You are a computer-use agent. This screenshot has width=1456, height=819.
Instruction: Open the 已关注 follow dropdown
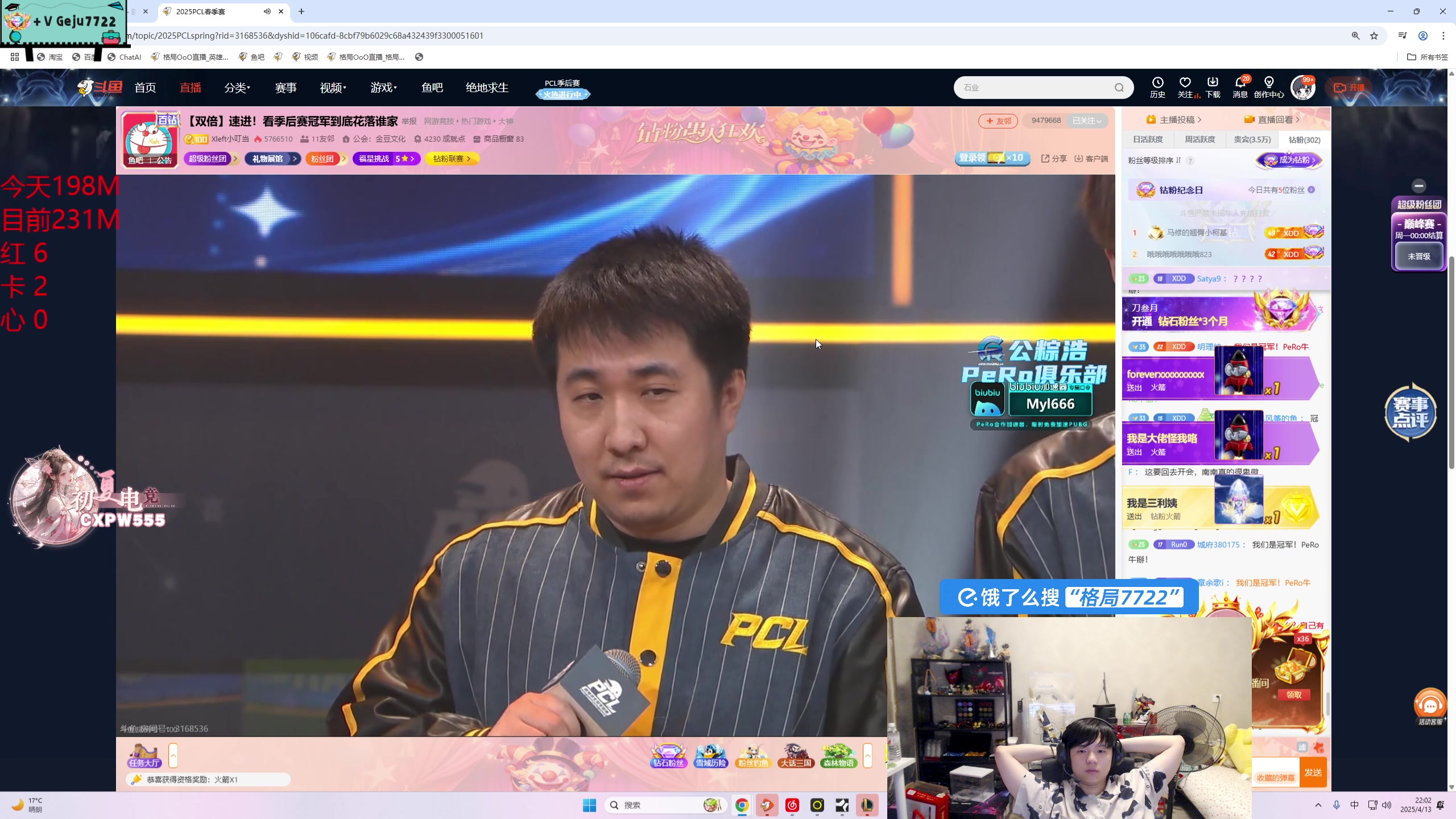click(x=1086, y=121)
